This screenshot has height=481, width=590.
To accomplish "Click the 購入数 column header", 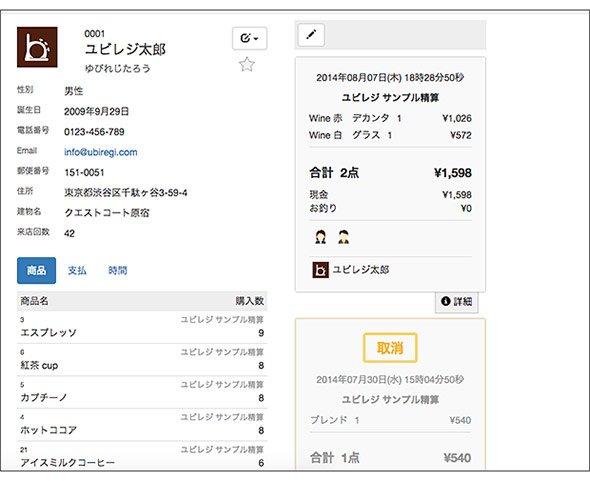I will (x=250, y=301).
